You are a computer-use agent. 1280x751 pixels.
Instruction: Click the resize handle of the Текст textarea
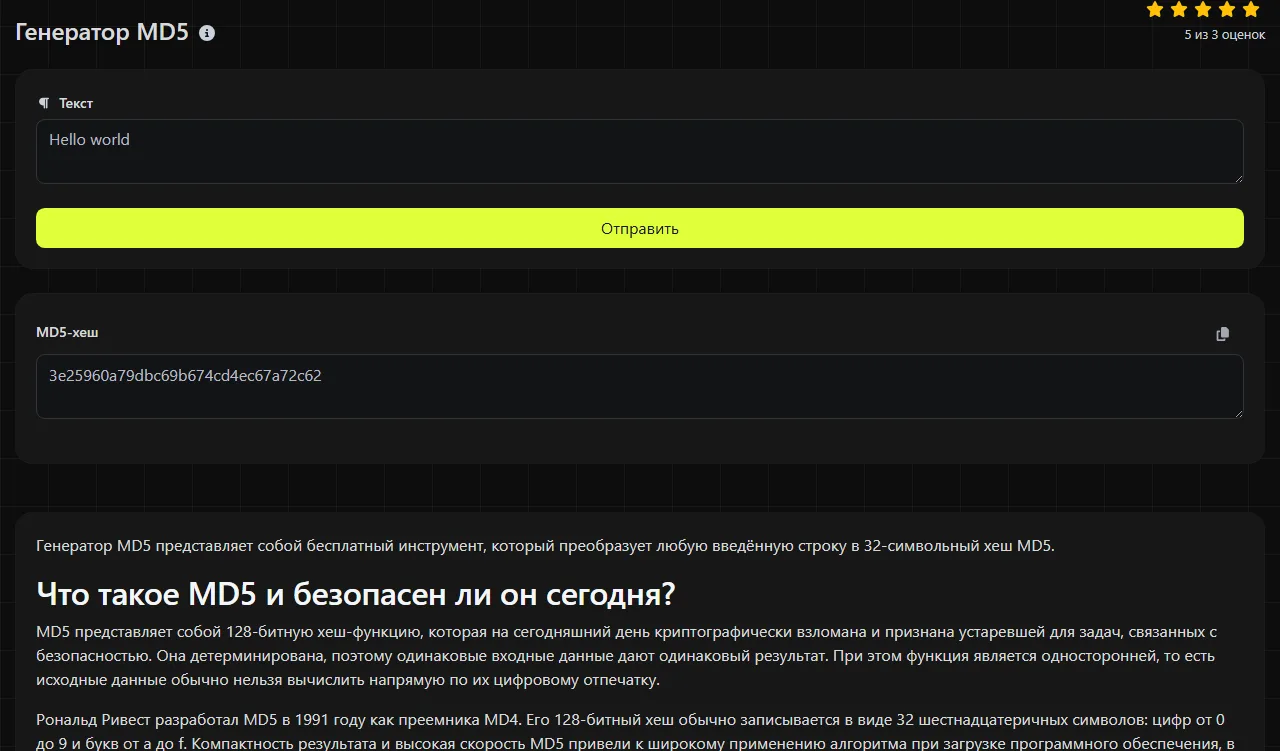click(1238, 178)
